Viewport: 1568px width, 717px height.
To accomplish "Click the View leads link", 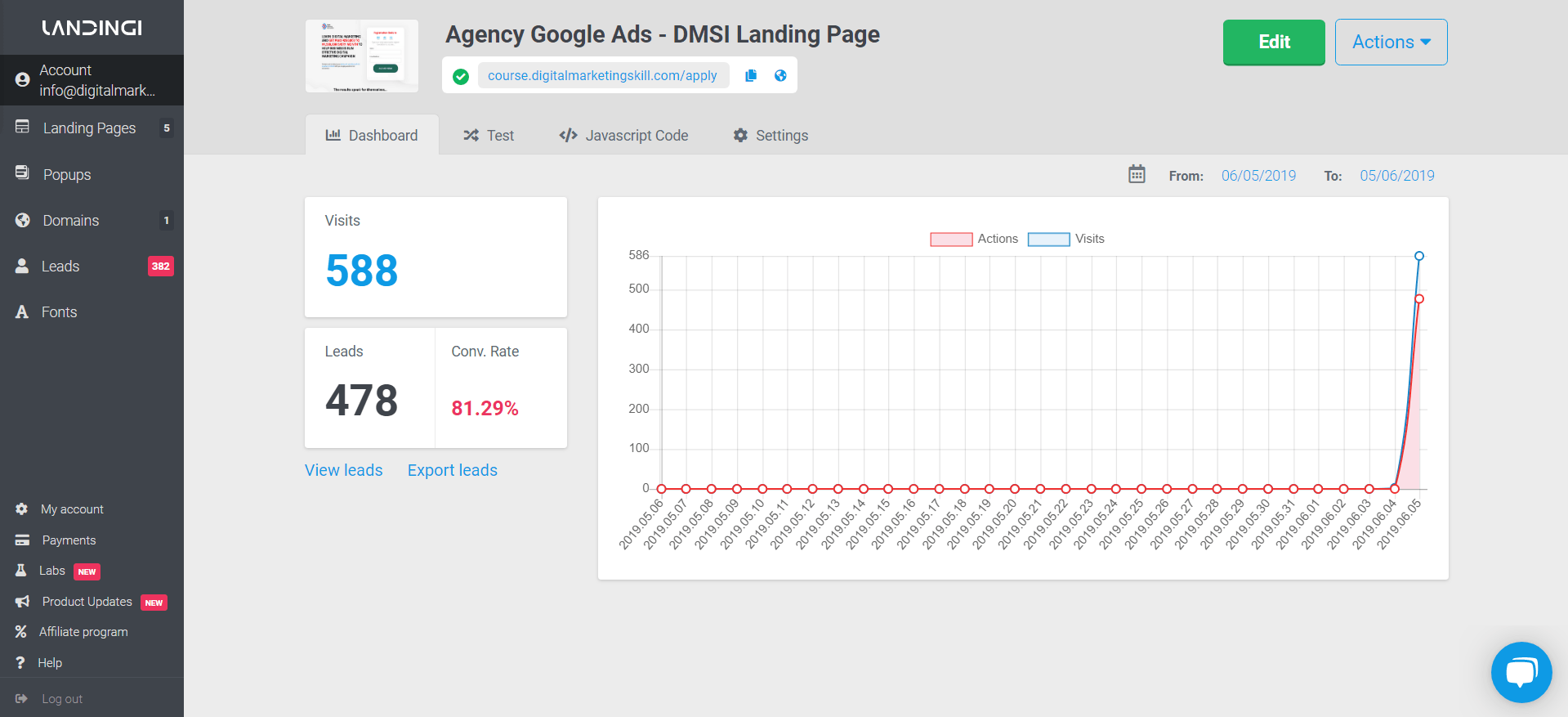I will pyautogui.click(x=343, y=470).
